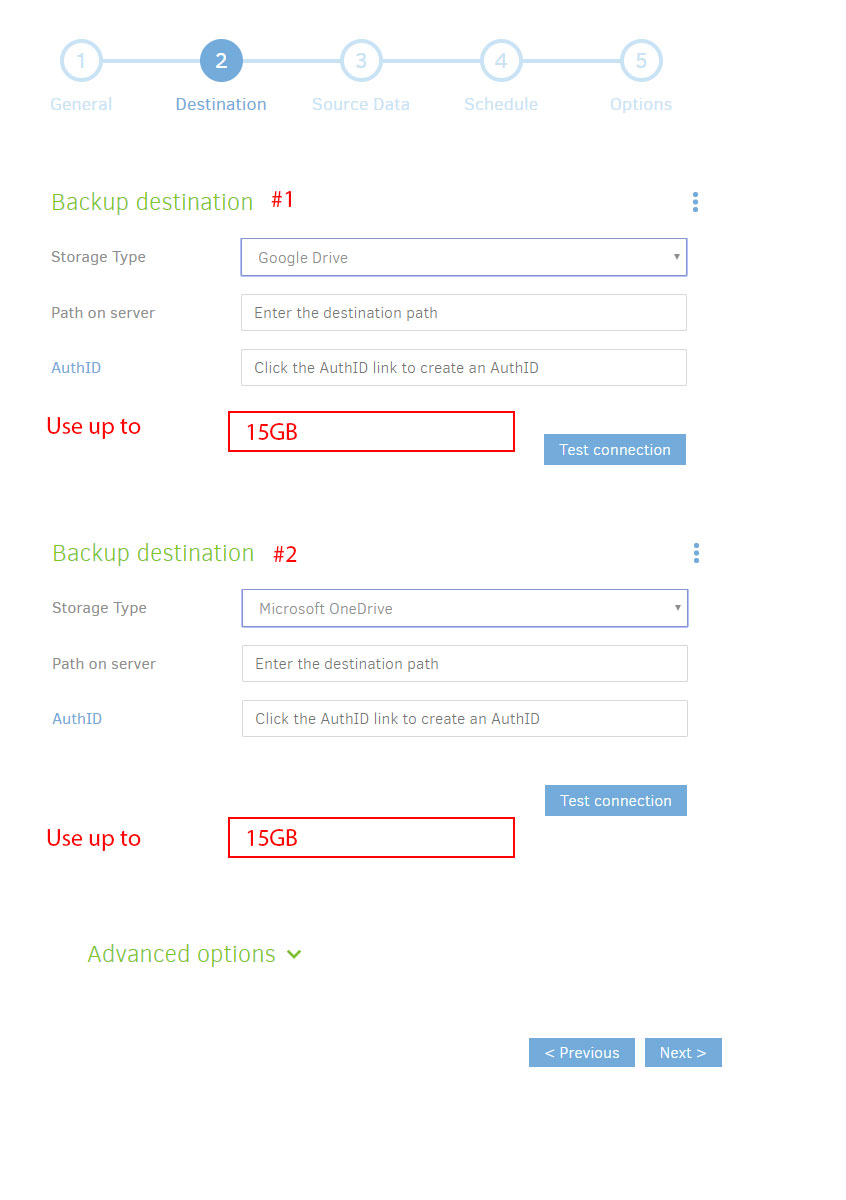
Task: Open the kebab menu for Backup destination #2
Action: 696,553
